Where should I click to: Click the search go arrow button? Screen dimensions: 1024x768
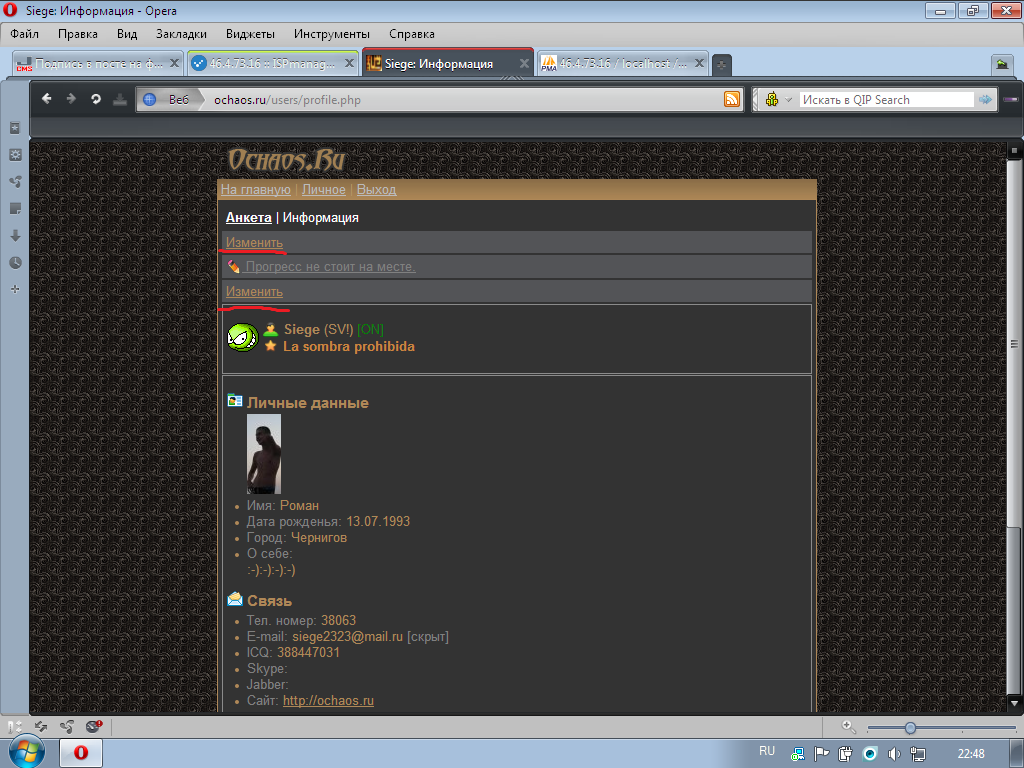(x=985, y=99)
